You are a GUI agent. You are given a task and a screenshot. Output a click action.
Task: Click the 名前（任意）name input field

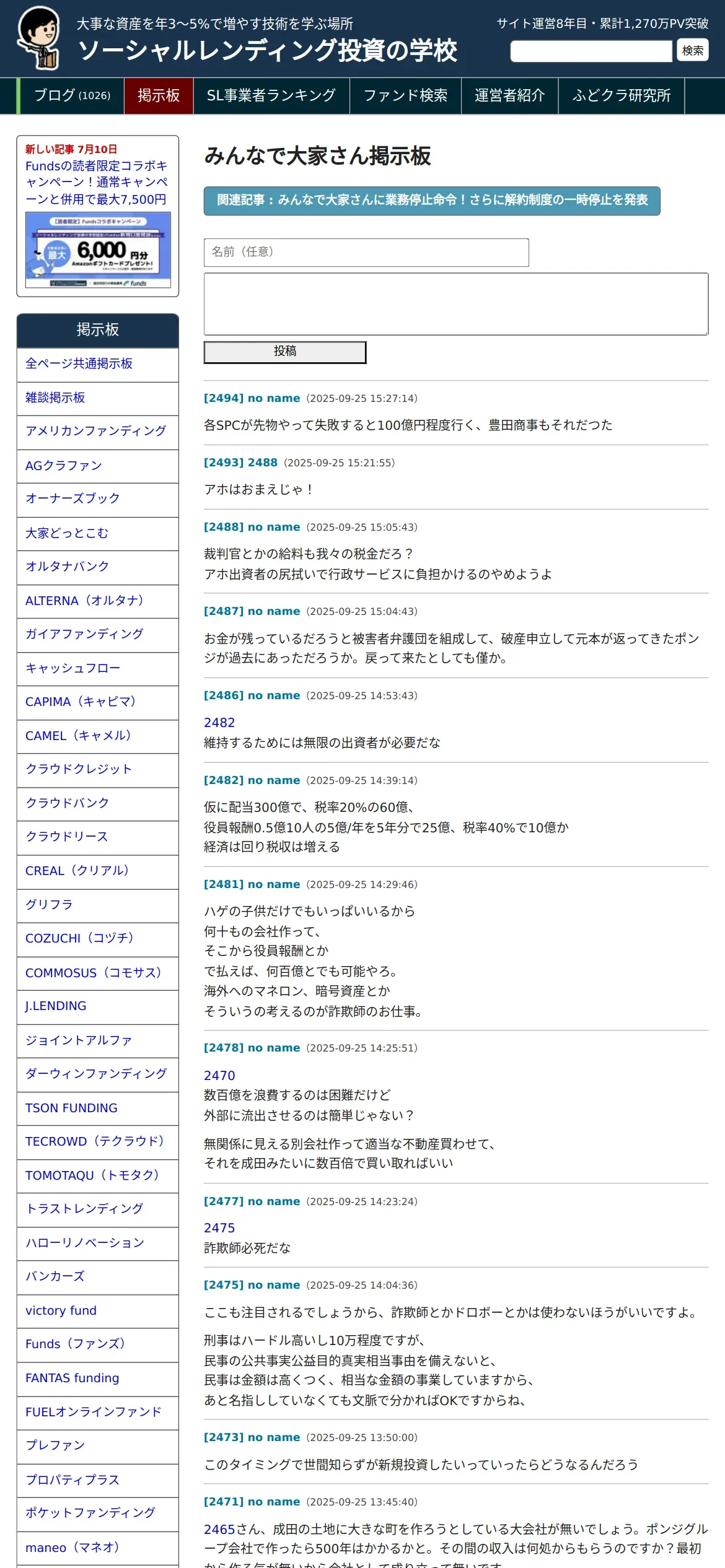pos(366,253)
